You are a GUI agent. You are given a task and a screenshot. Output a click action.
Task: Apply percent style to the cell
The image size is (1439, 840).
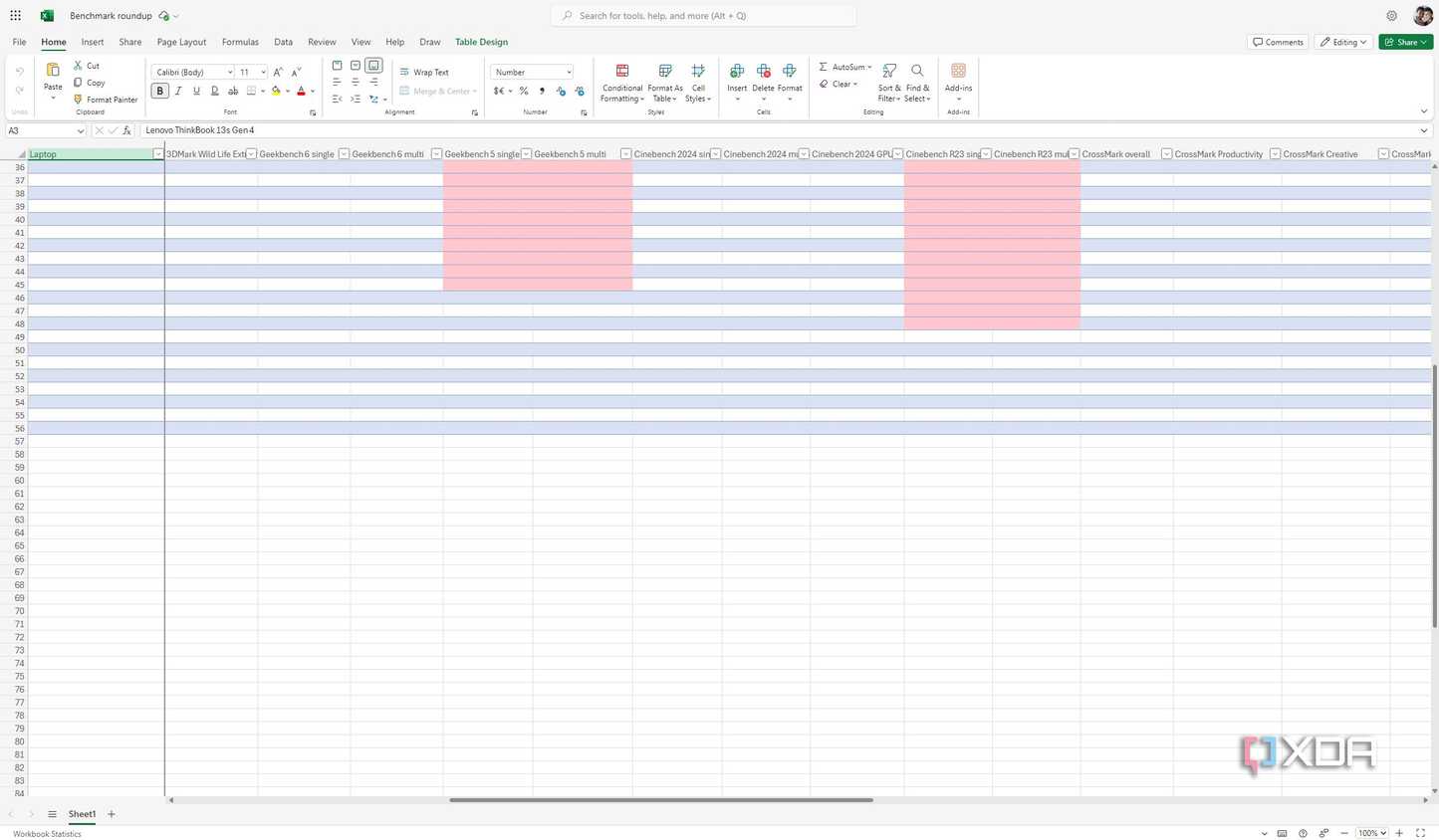pyautogui.click(x=524, y=91)
